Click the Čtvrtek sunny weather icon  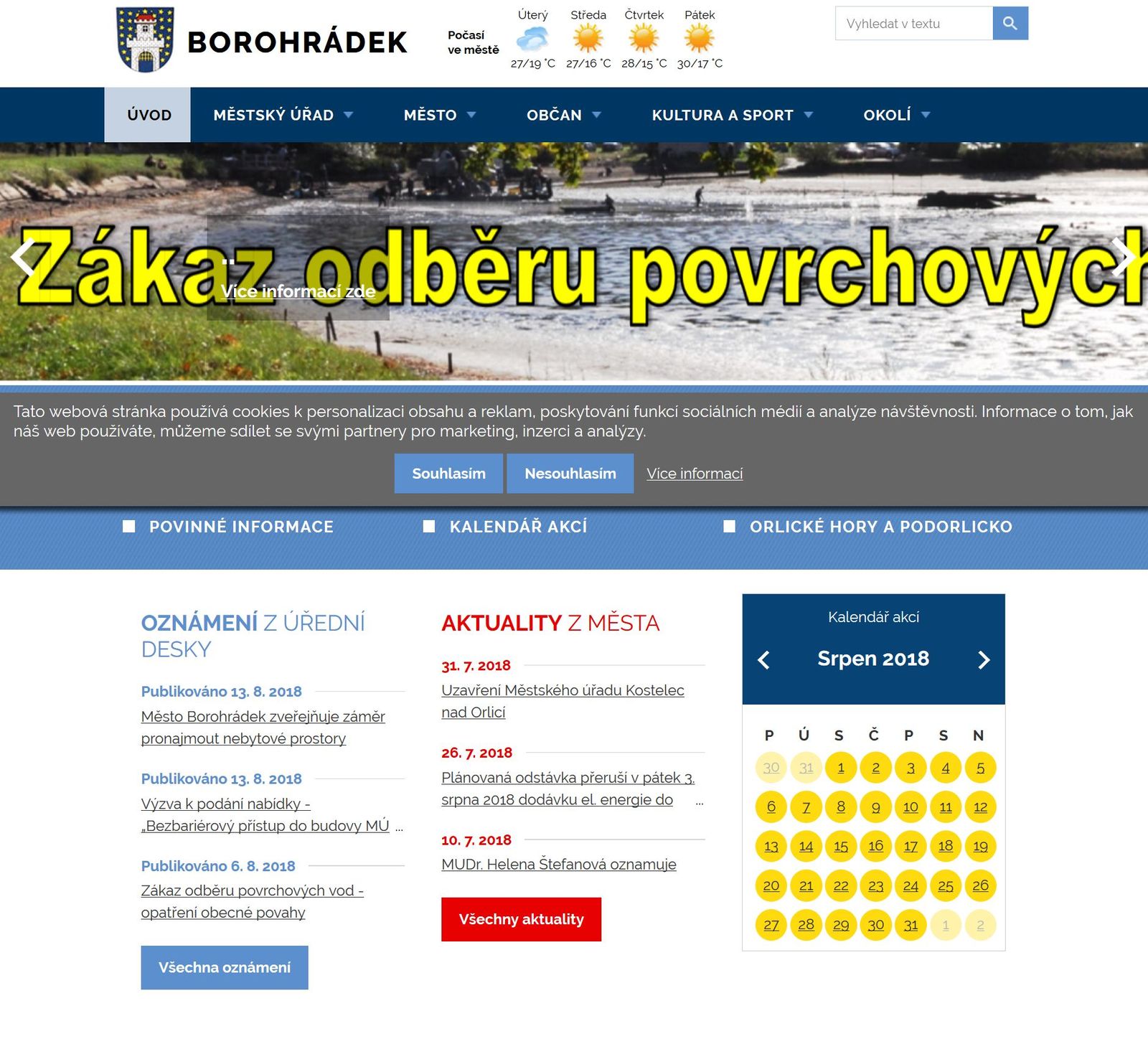[x=644, y=39]
